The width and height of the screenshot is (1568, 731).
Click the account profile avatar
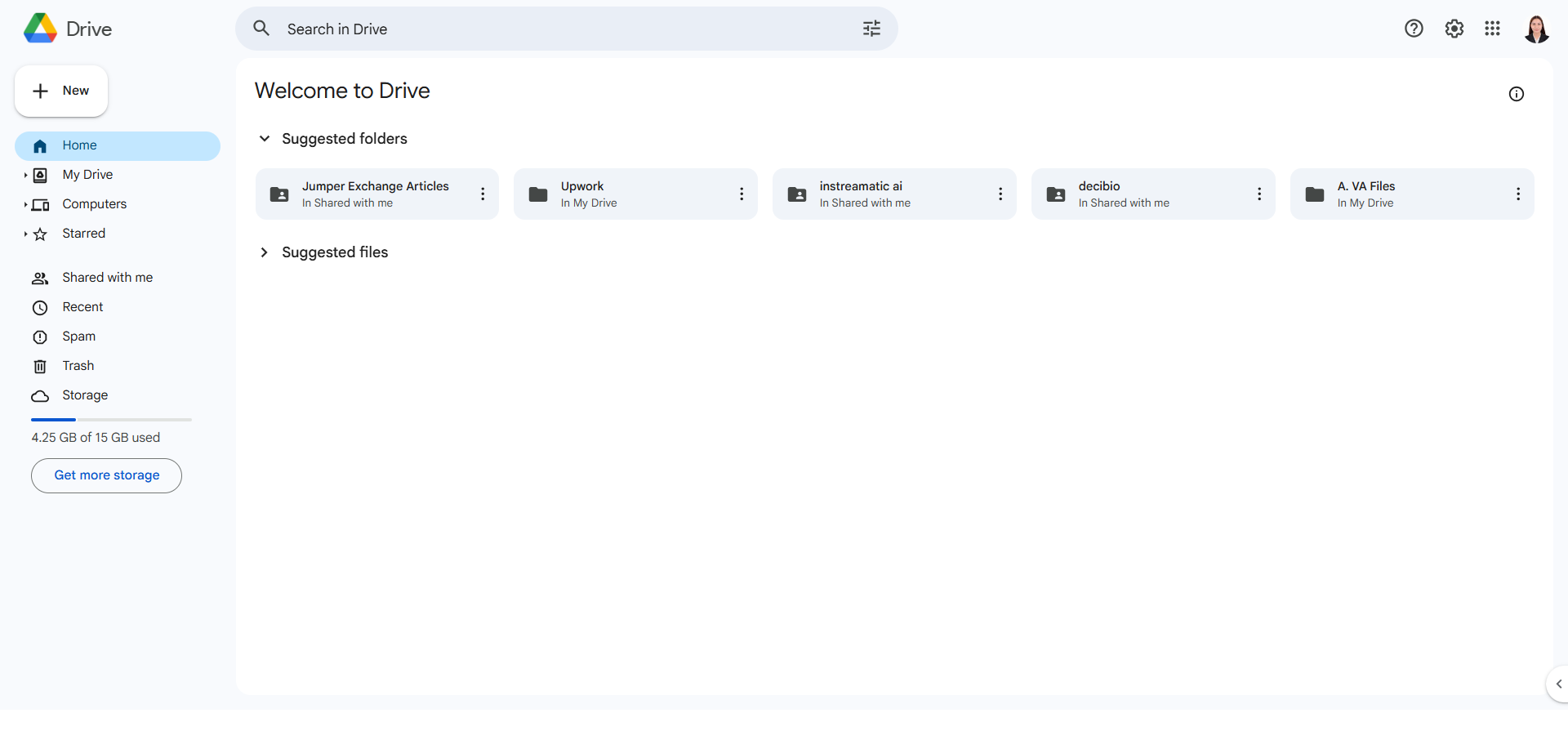pyautogui.click(x=1536, y=29)
